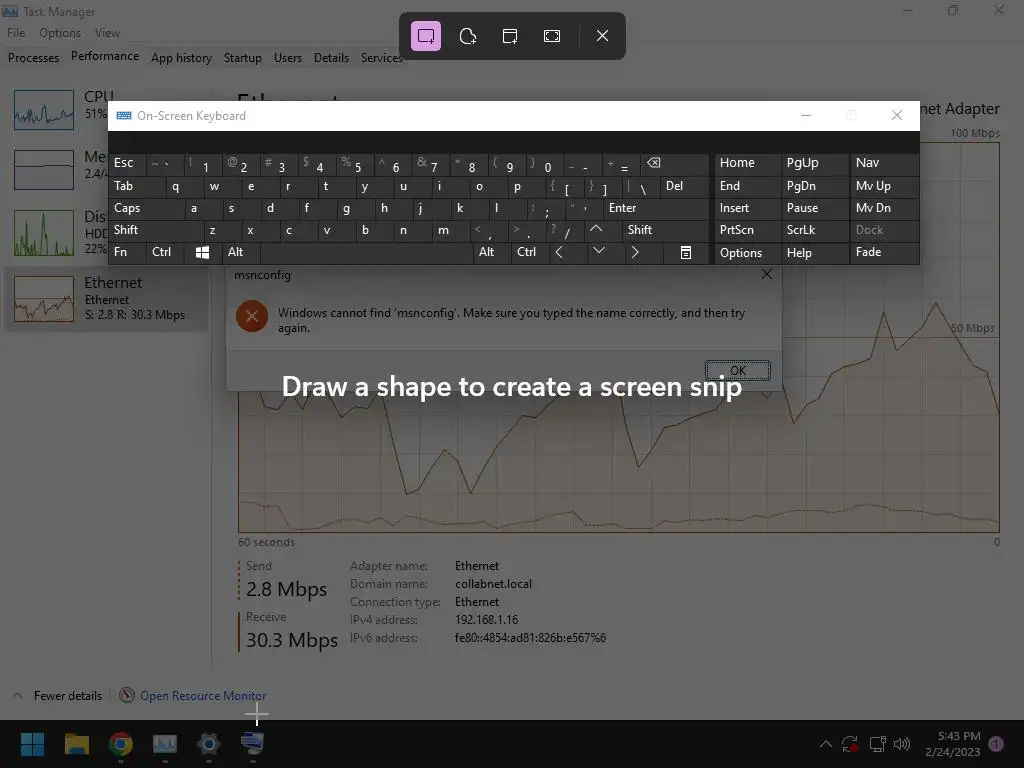The image size is (1024, 768).
Task: Toggle the Fn key on the keyboard
Action: click(127, 252)
